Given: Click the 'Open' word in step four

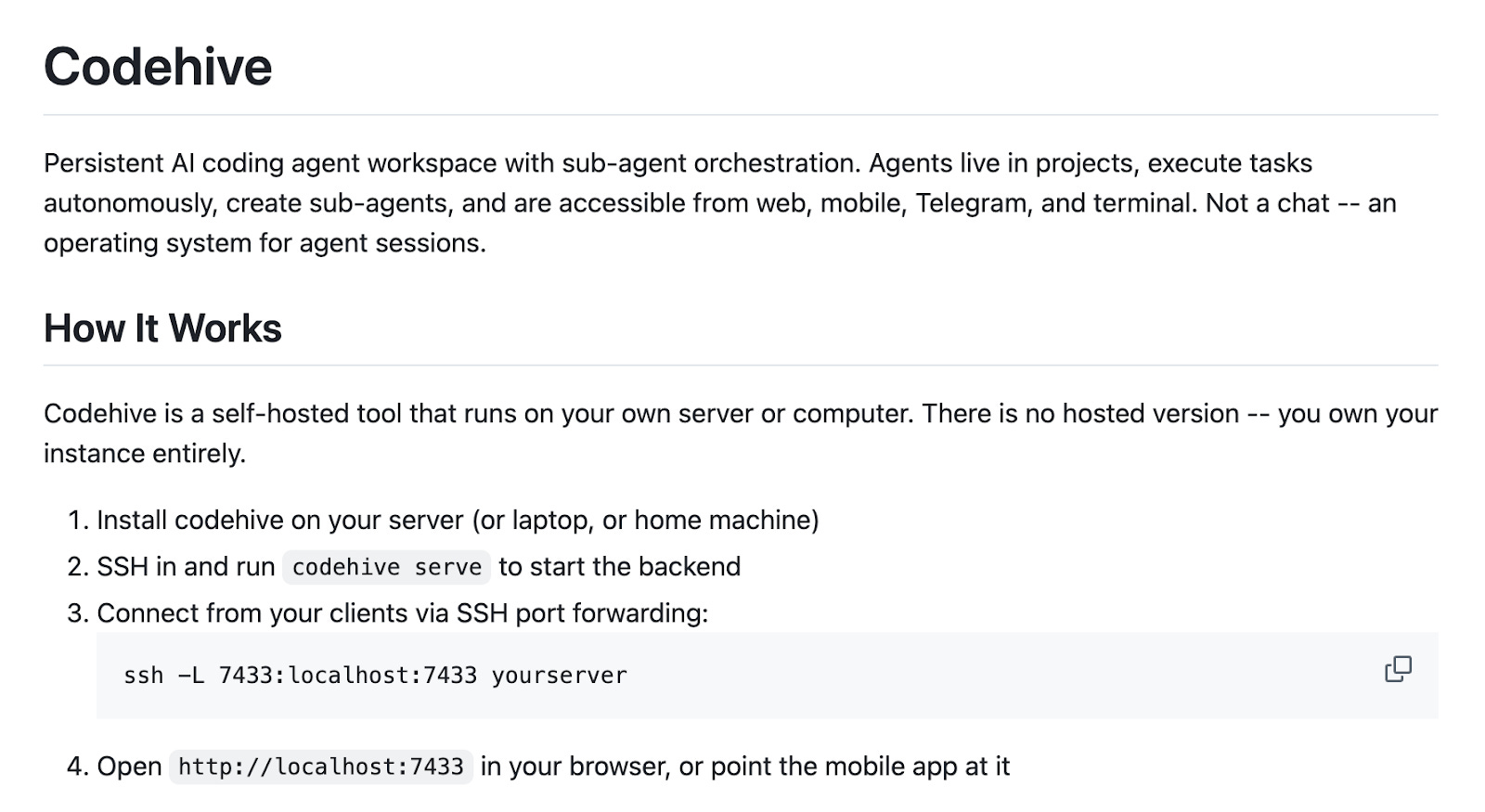Looking at the screenshot, I should point(129,767).
